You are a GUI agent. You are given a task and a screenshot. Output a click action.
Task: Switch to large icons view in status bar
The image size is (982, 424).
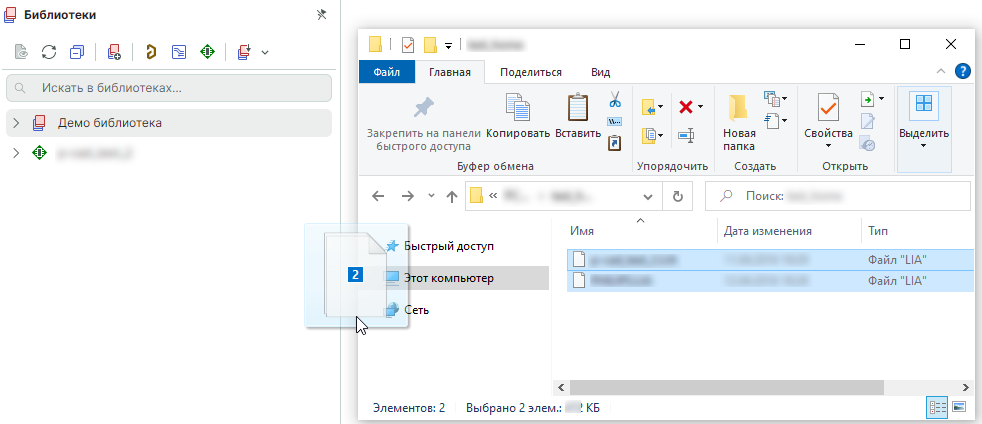pyautogui.click(x=958, y=407)
